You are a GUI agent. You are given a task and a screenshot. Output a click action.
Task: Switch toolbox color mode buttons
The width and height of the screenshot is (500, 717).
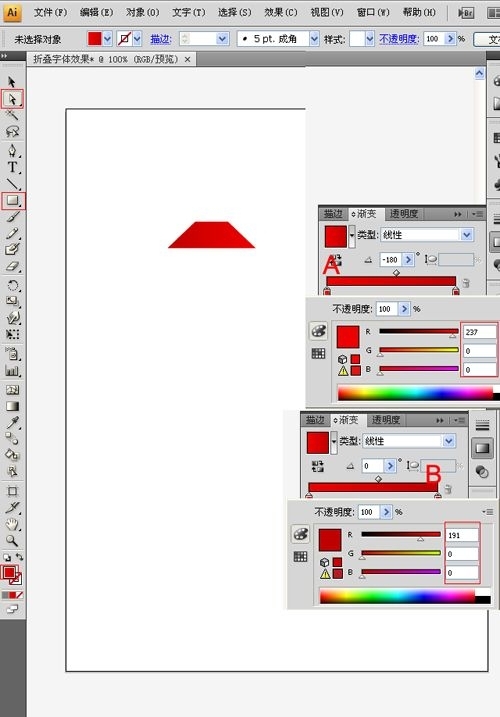point(12,595)
